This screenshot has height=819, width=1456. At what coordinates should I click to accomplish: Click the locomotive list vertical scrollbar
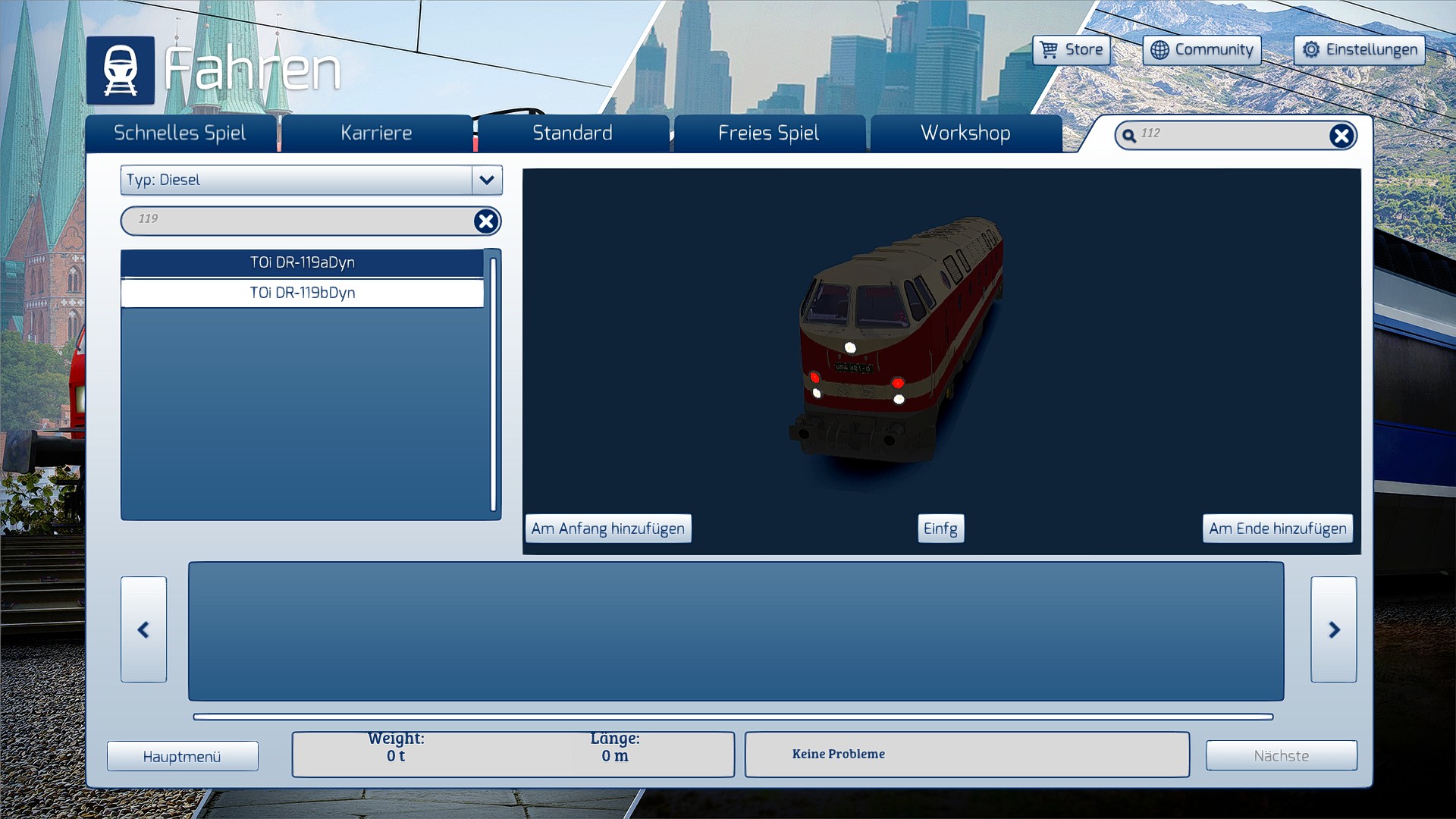click(493, 384)
